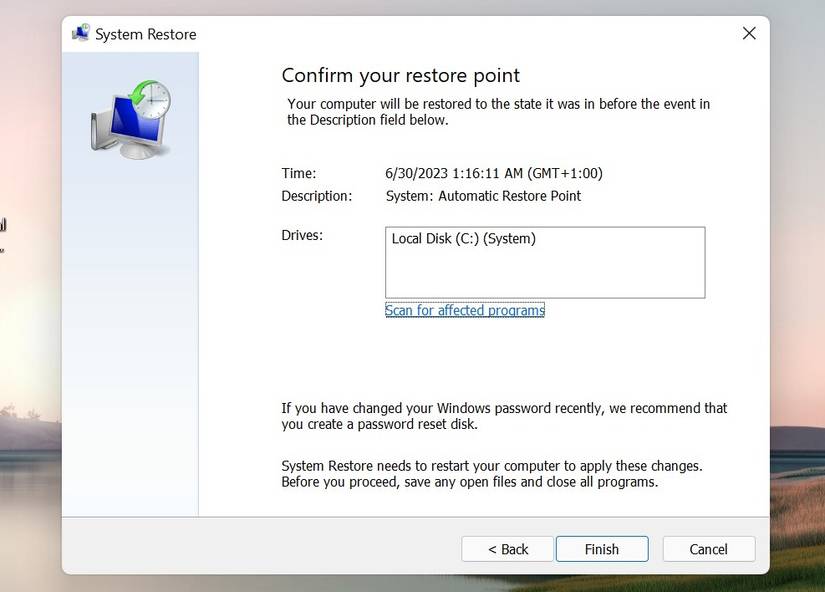Click the Time: field label
The image size is (825, 592).
coord(299,173)
